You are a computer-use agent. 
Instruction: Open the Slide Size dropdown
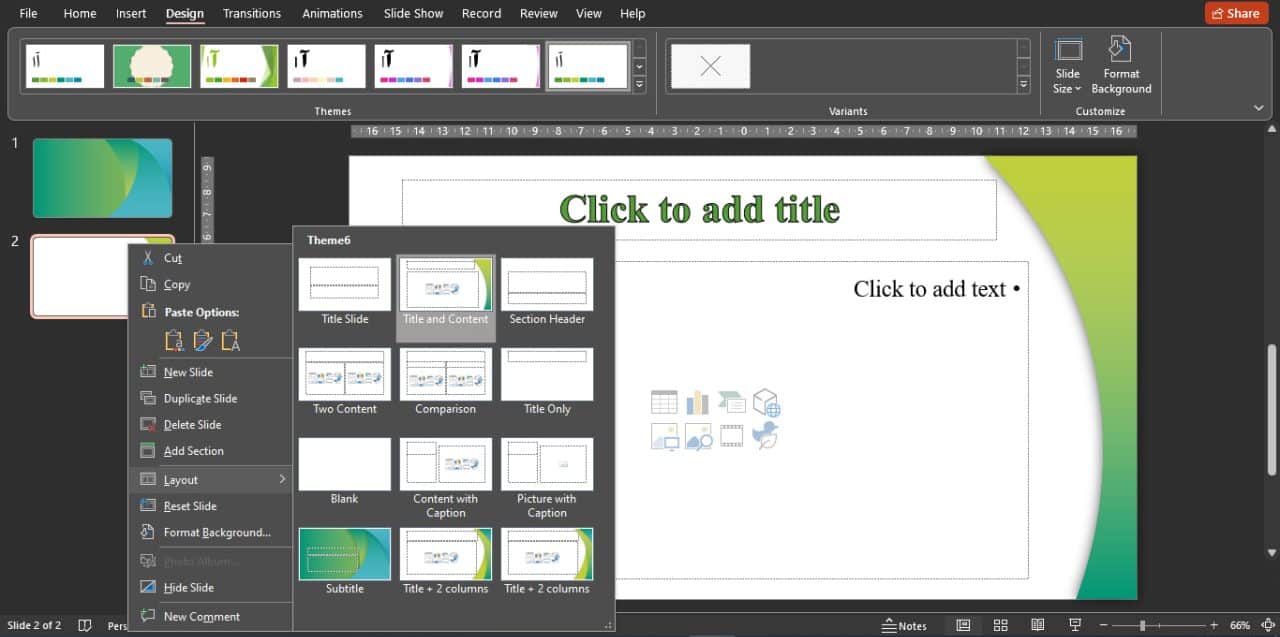(1068, 81)
